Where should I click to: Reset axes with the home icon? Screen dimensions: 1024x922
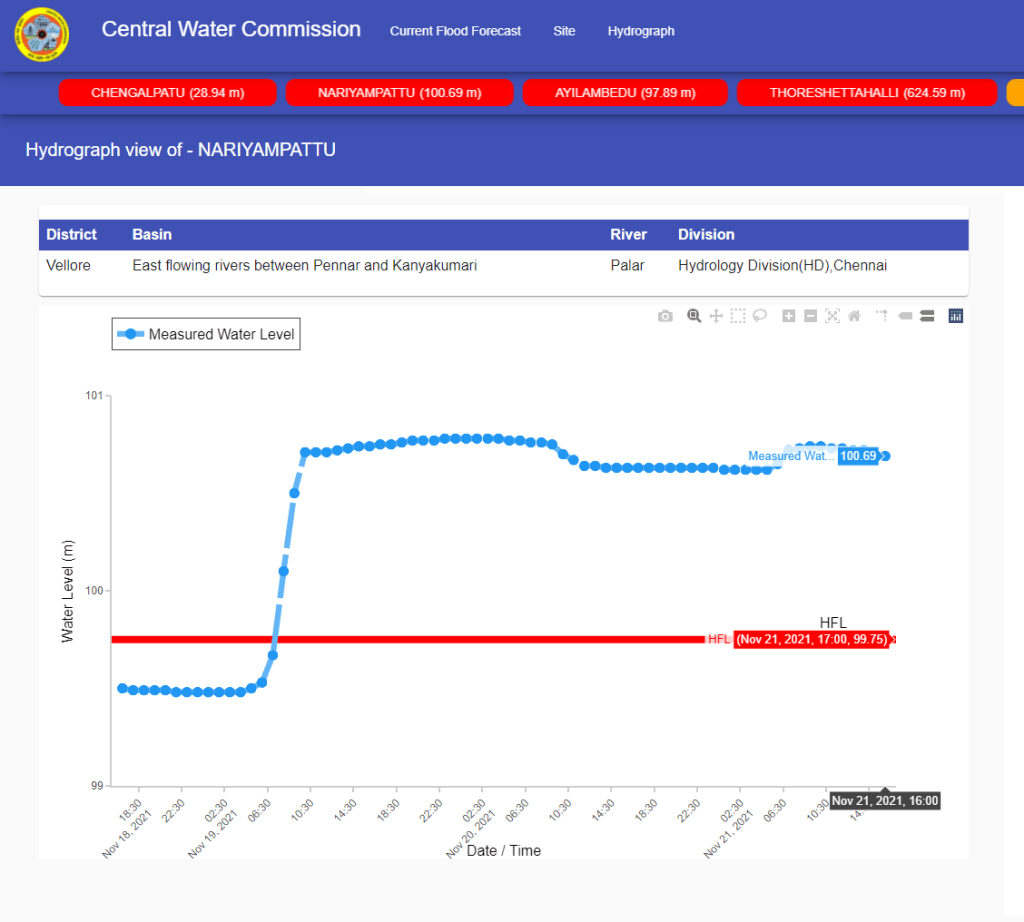[x=854, y=316]
